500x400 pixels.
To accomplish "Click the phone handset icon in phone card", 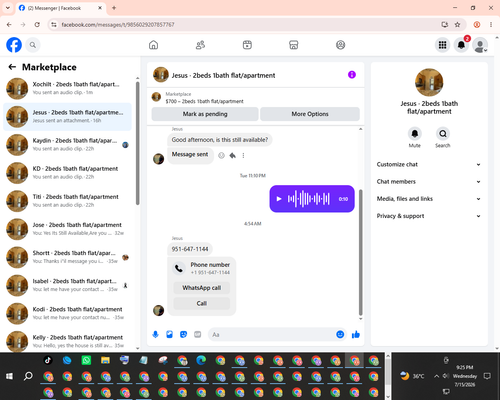I will 179,268.
